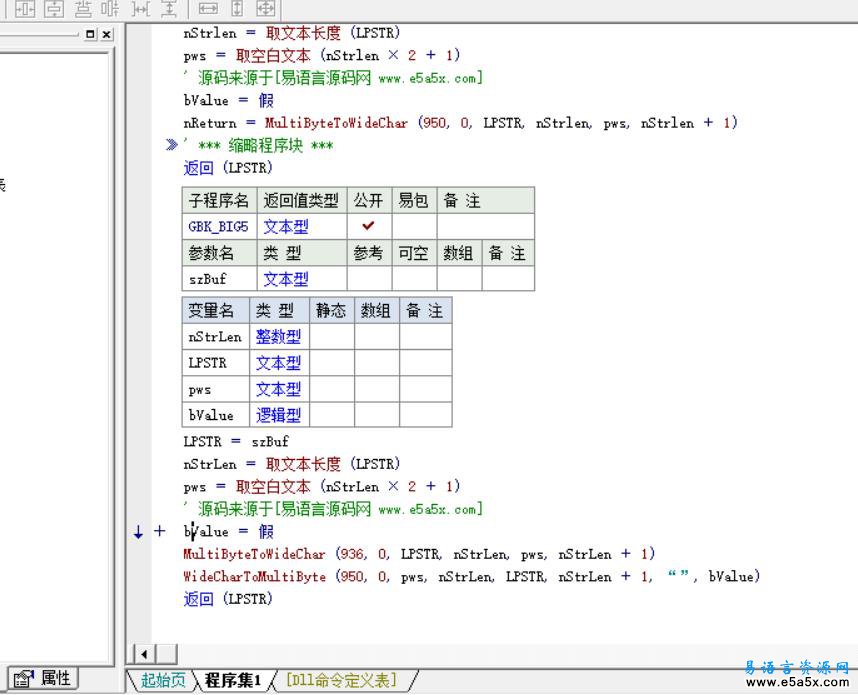The height and width of the screenshot is (695, 858).
Task: Click 数组 cell for nStrLen variable
Action: [x=376, y=336]
